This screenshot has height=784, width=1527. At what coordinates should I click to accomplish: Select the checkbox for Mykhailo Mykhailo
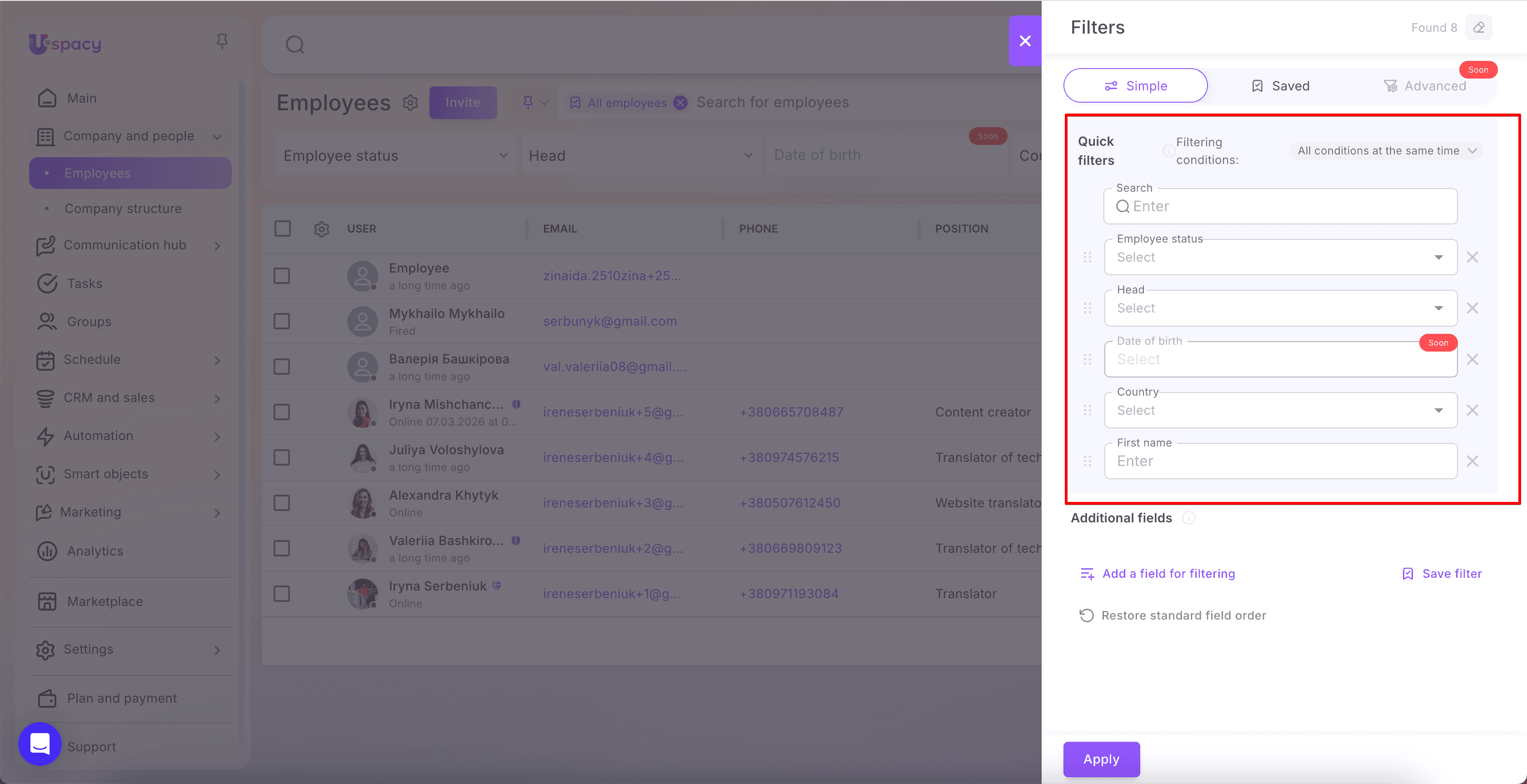tap(282, 321)
